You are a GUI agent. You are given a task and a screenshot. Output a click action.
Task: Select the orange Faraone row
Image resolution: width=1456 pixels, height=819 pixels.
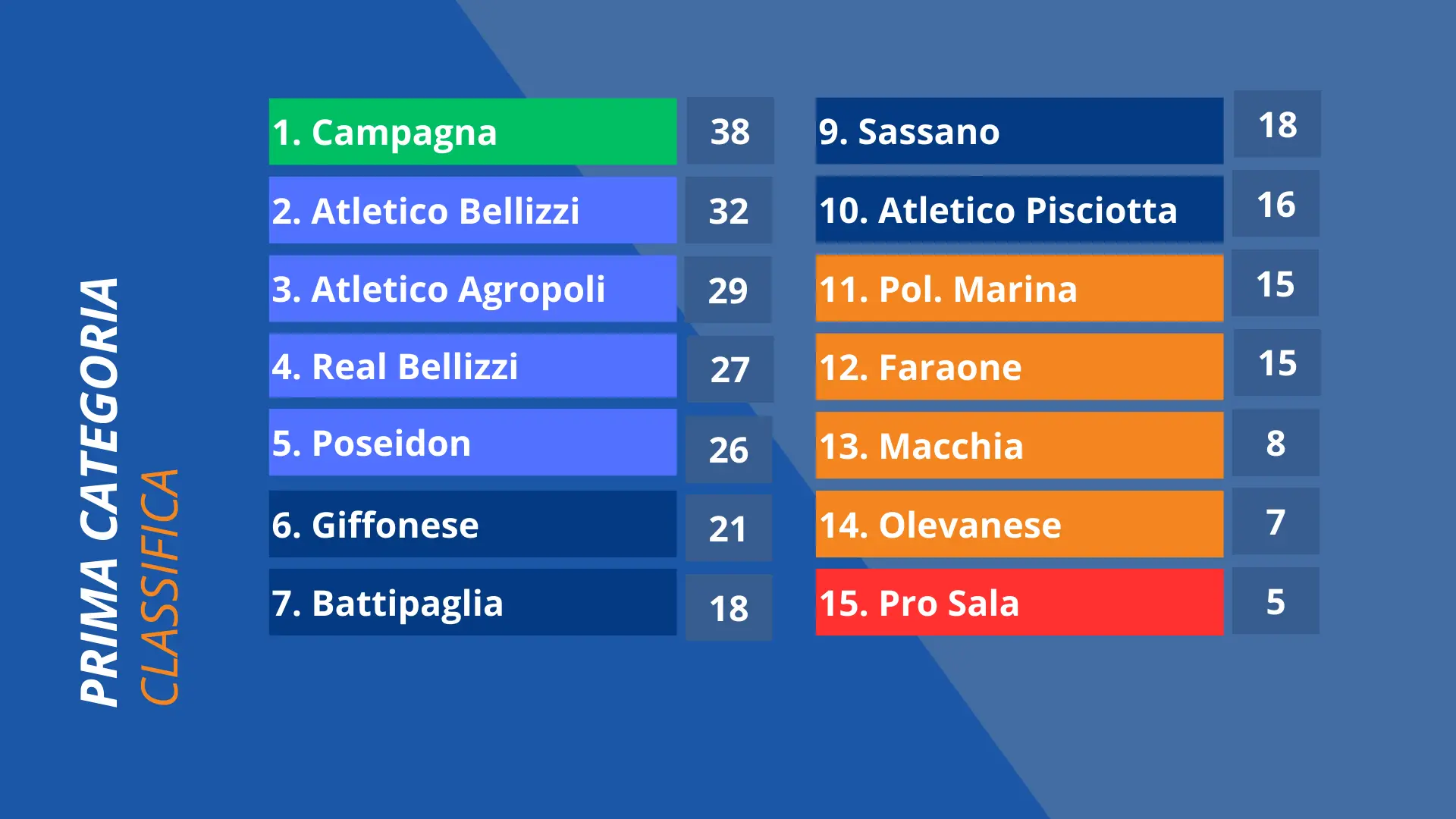click(1019, 367)
